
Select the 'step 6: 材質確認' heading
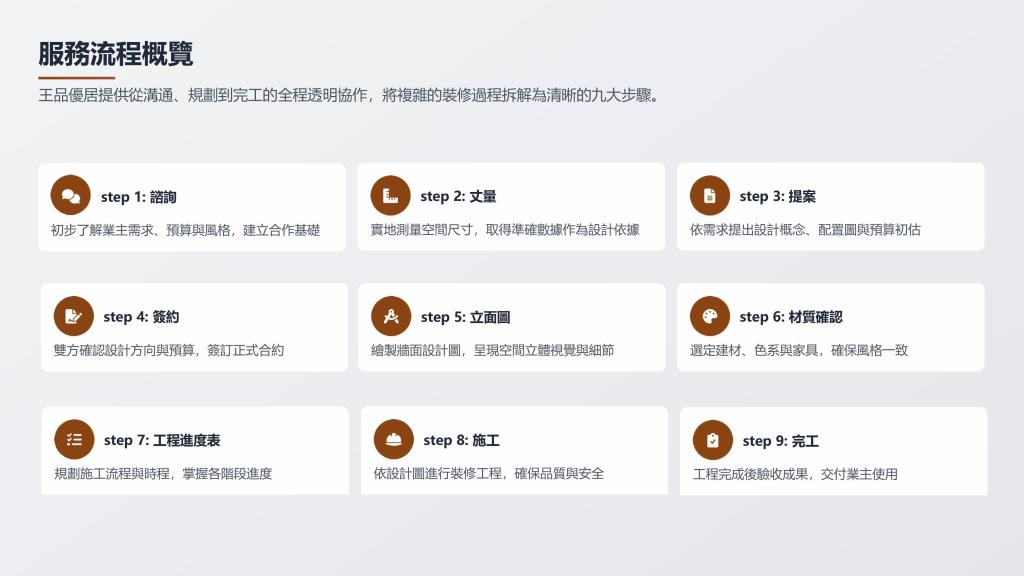[791, 317]
